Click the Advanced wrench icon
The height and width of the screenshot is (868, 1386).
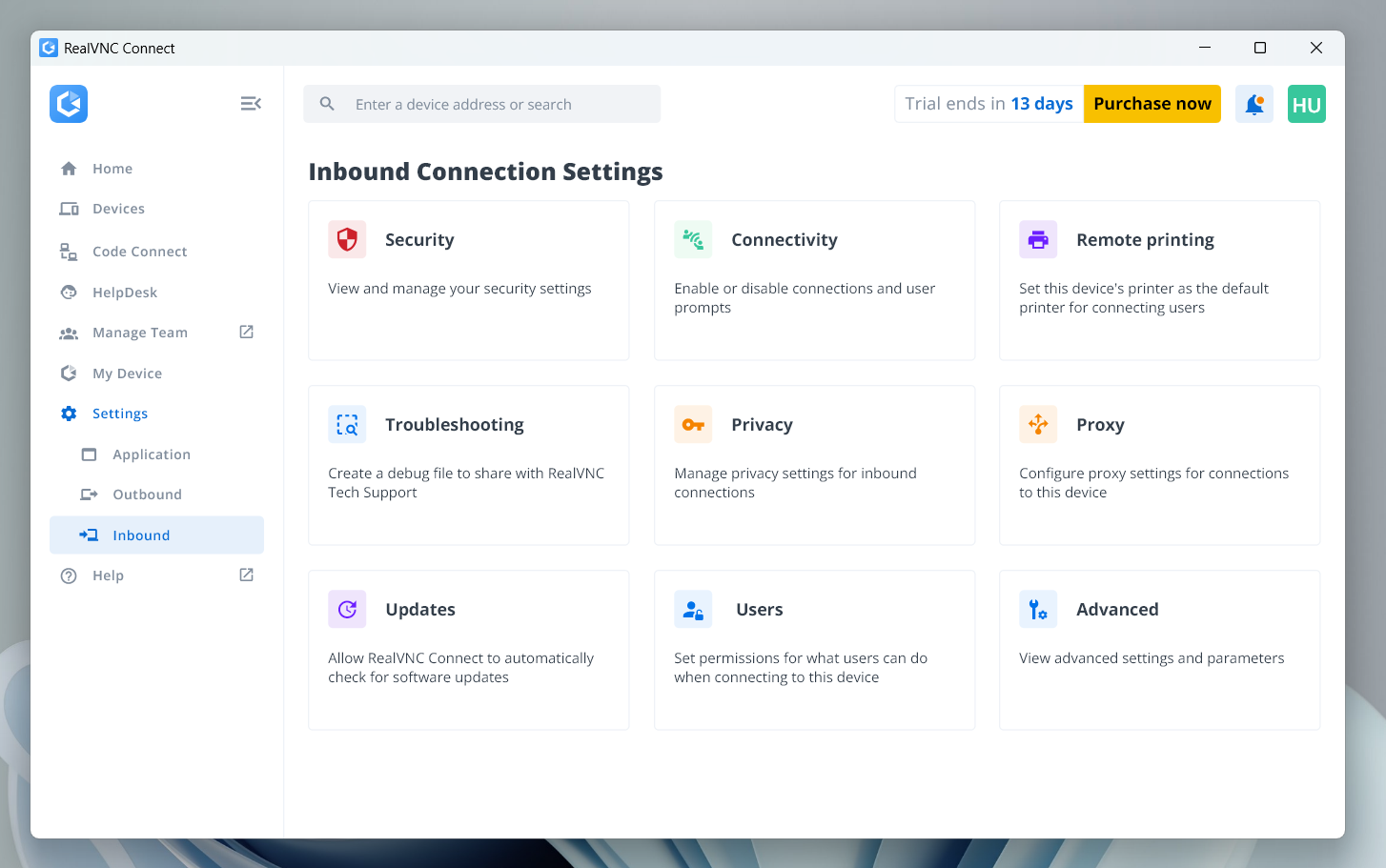(1038, 609)
